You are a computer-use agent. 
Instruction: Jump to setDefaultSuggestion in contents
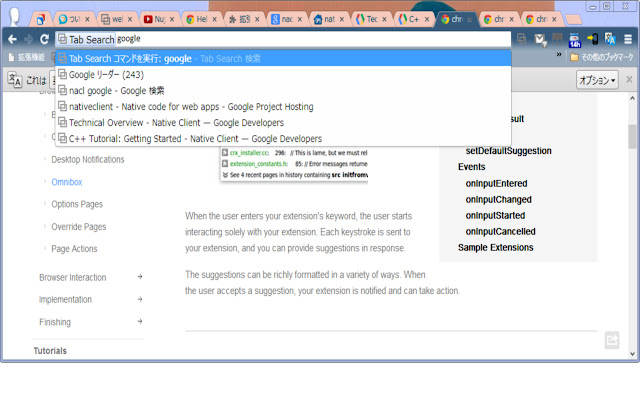pyautogui.click(x=508, y=151)
